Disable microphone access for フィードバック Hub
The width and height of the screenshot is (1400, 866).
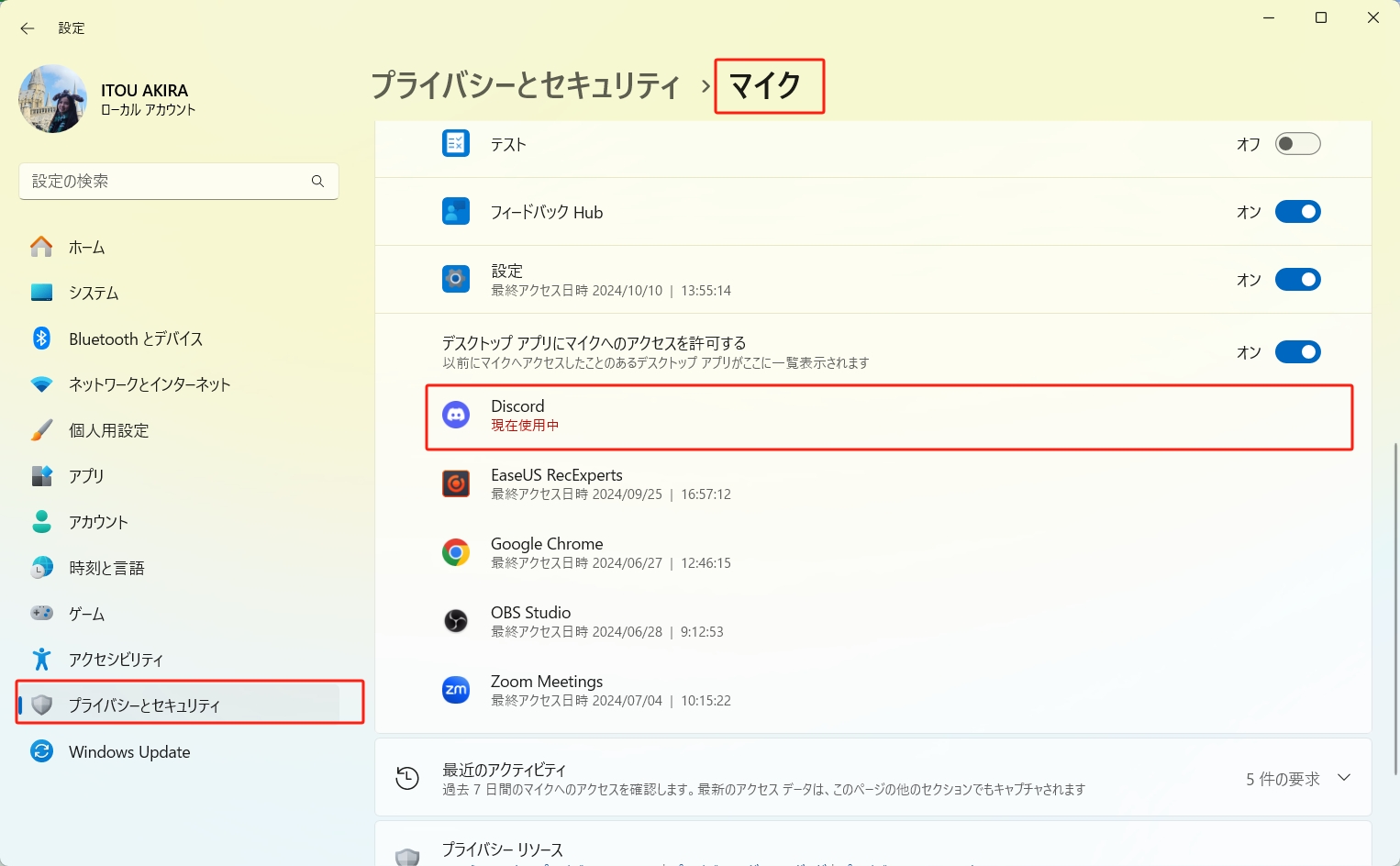1297,211
